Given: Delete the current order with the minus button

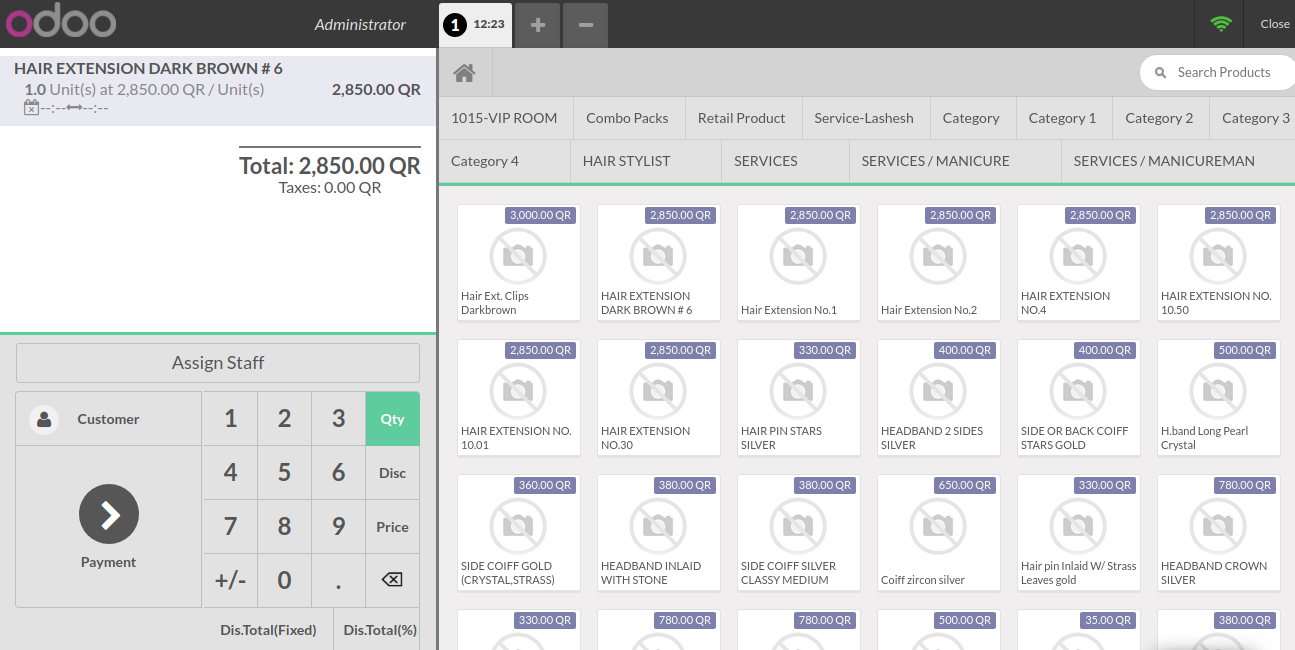Looking at the screenshot, I should pos(586,25).
